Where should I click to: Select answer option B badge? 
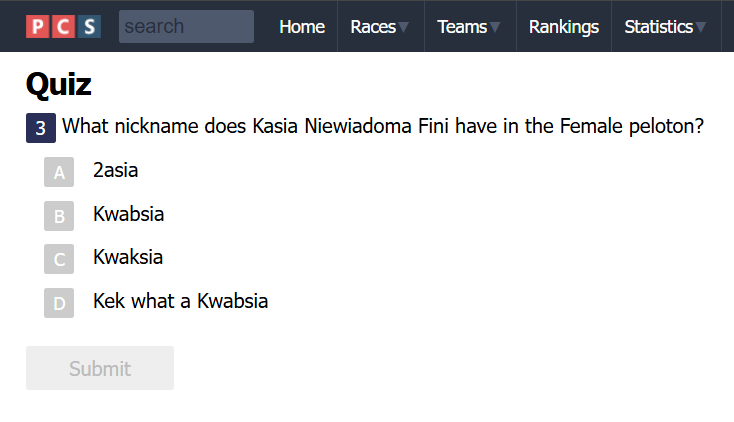coord(59,216)
